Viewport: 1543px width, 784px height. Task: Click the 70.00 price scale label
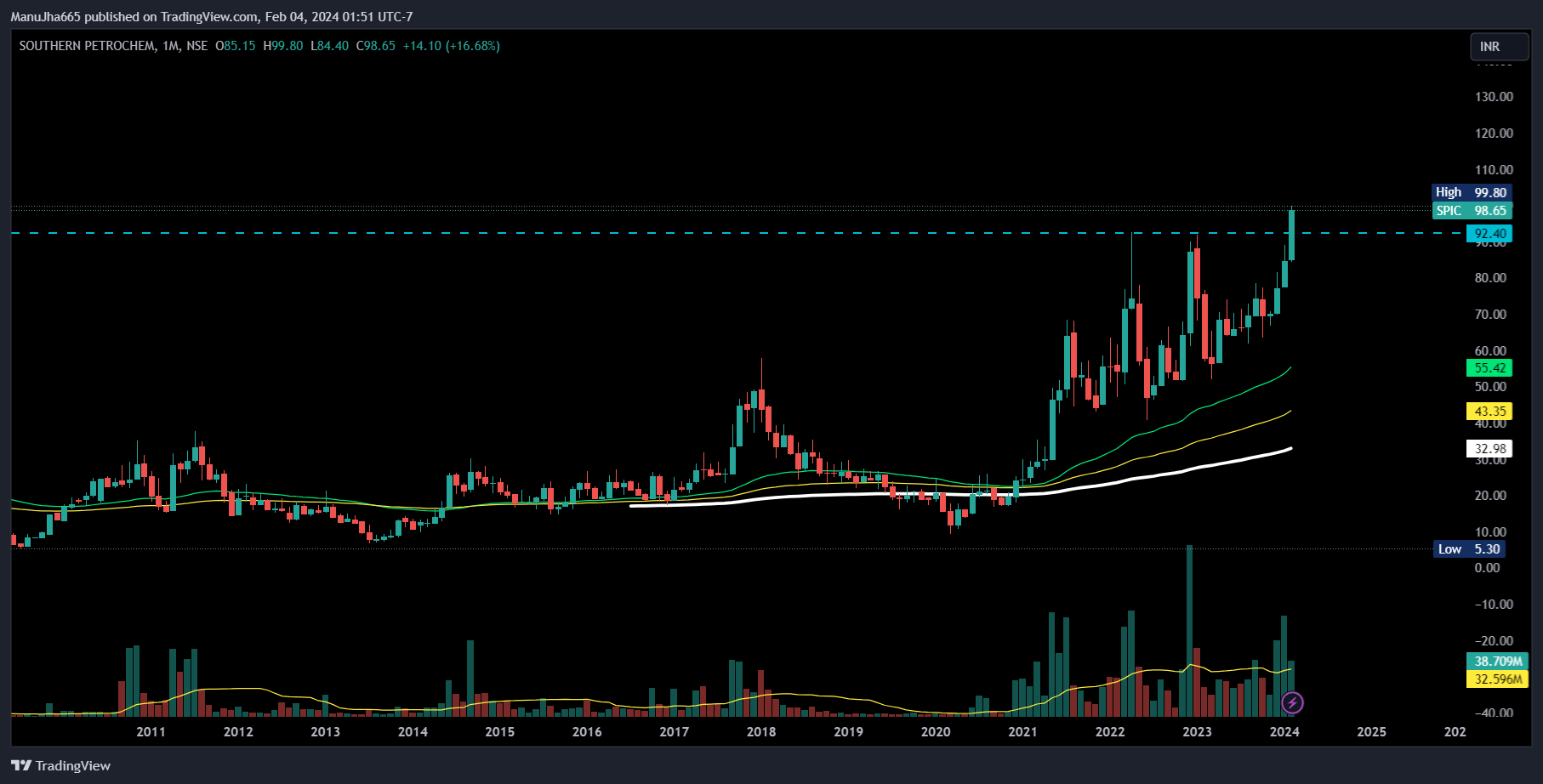1491,315
